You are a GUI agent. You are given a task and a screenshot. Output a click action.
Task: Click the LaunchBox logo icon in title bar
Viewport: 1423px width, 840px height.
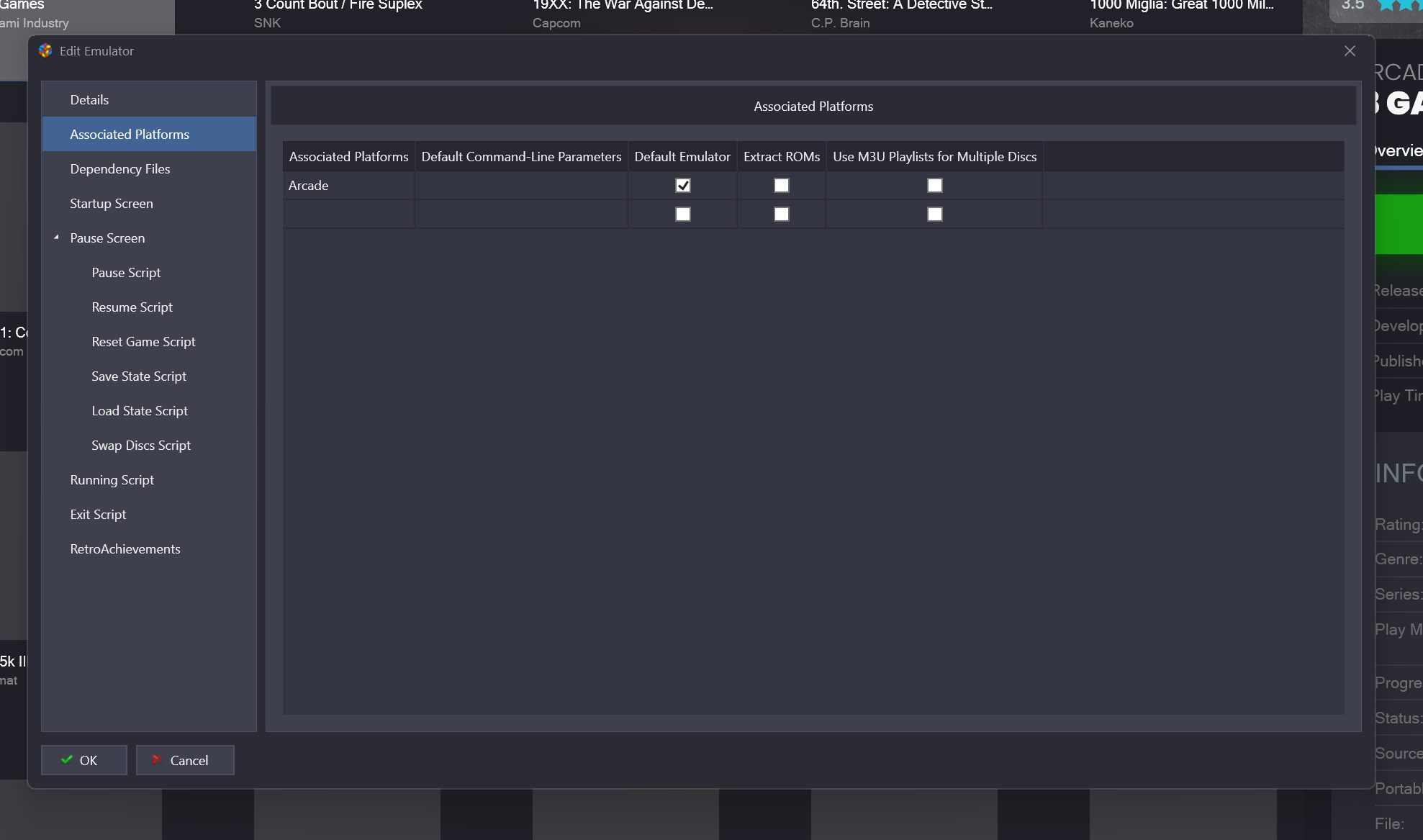pos(45,51)
